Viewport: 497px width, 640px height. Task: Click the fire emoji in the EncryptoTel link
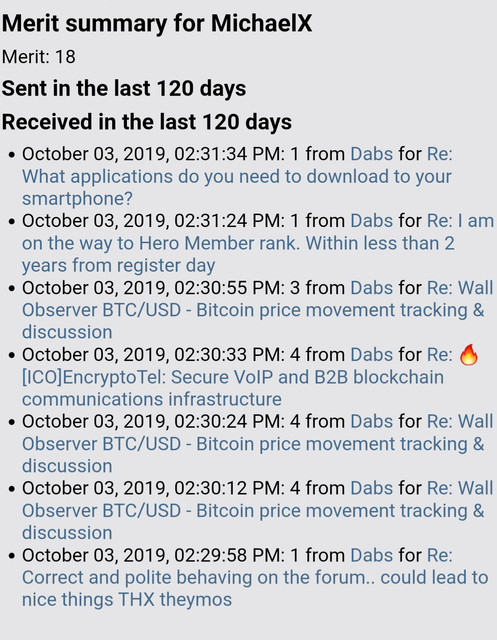(469, 354)
